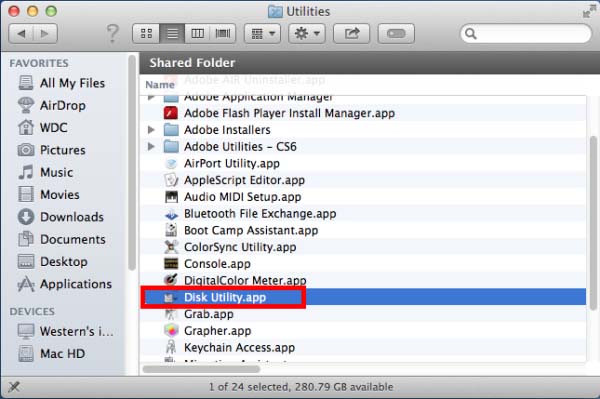Click the AirPort Utility app icon

coord(171,163)
